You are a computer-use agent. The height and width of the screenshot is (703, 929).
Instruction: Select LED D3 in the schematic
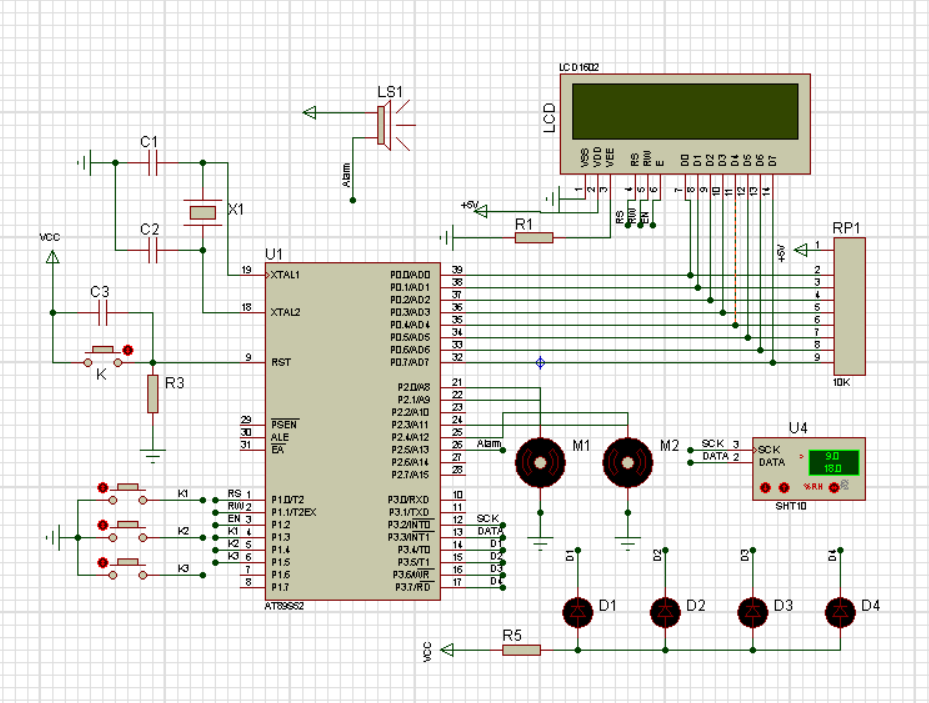[x=753, y=610]
